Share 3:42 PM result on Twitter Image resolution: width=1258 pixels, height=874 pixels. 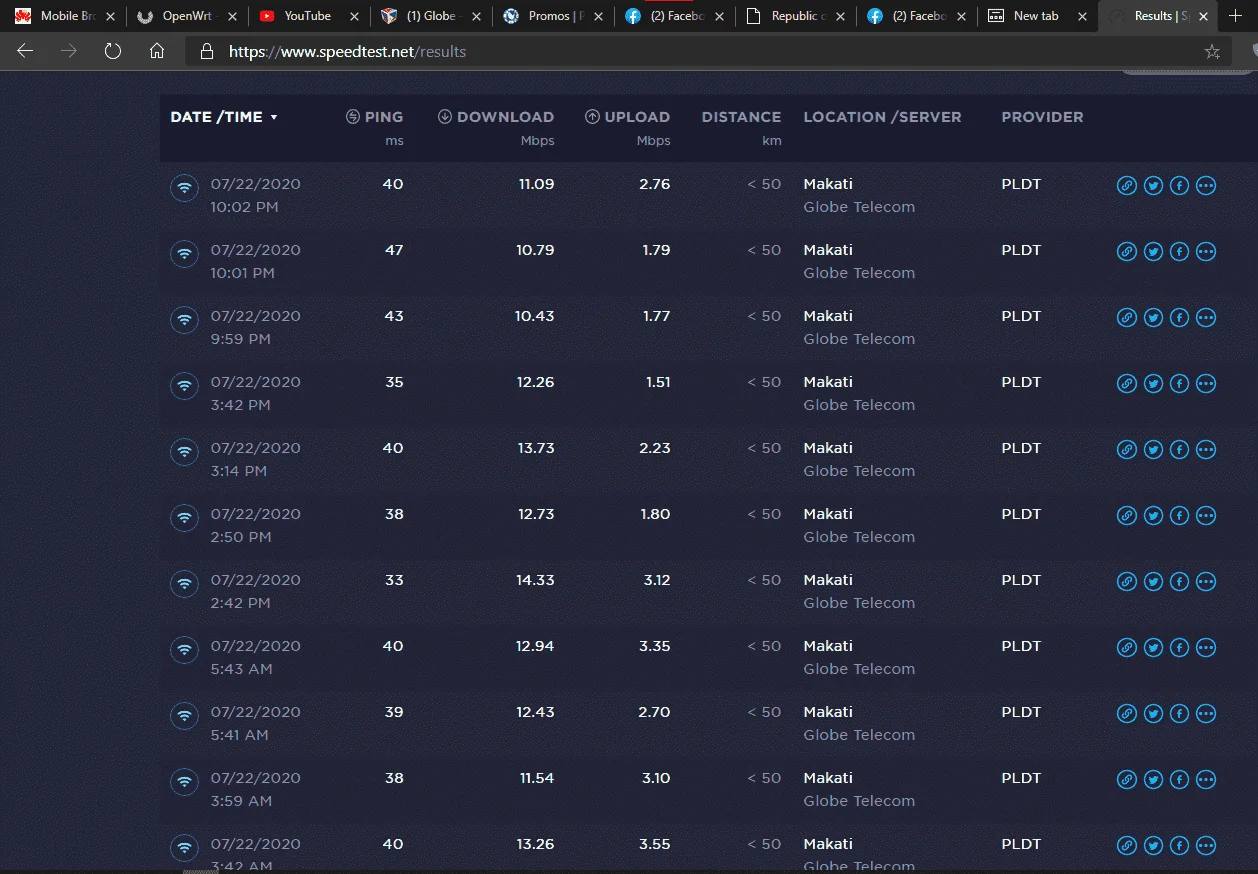1153,384
